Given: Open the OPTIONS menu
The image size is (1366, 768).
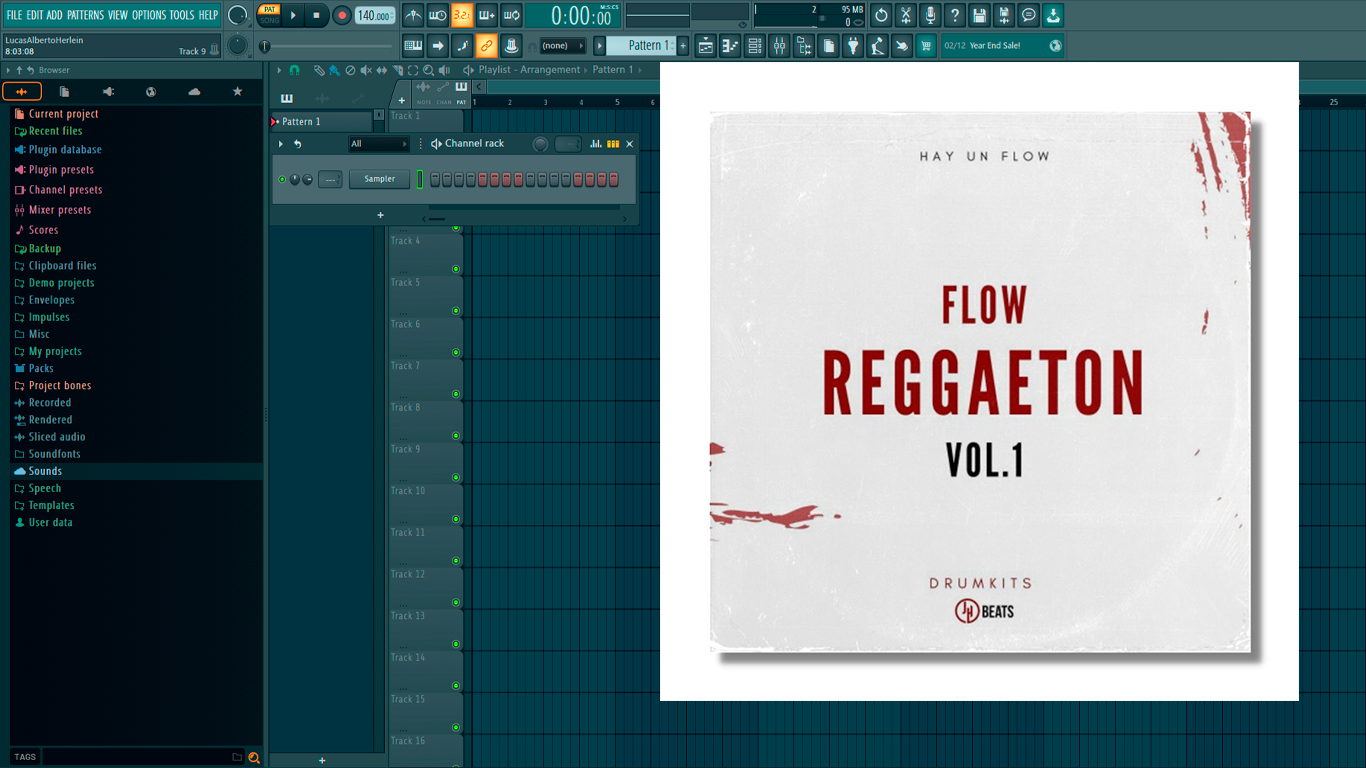Looking at the screenshot, I should 149,15.
